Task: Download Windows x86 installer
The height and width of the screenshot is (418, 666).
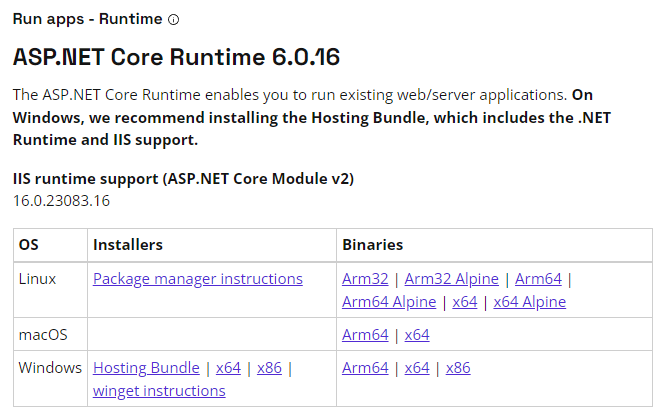Action: [x=269, y=367]
